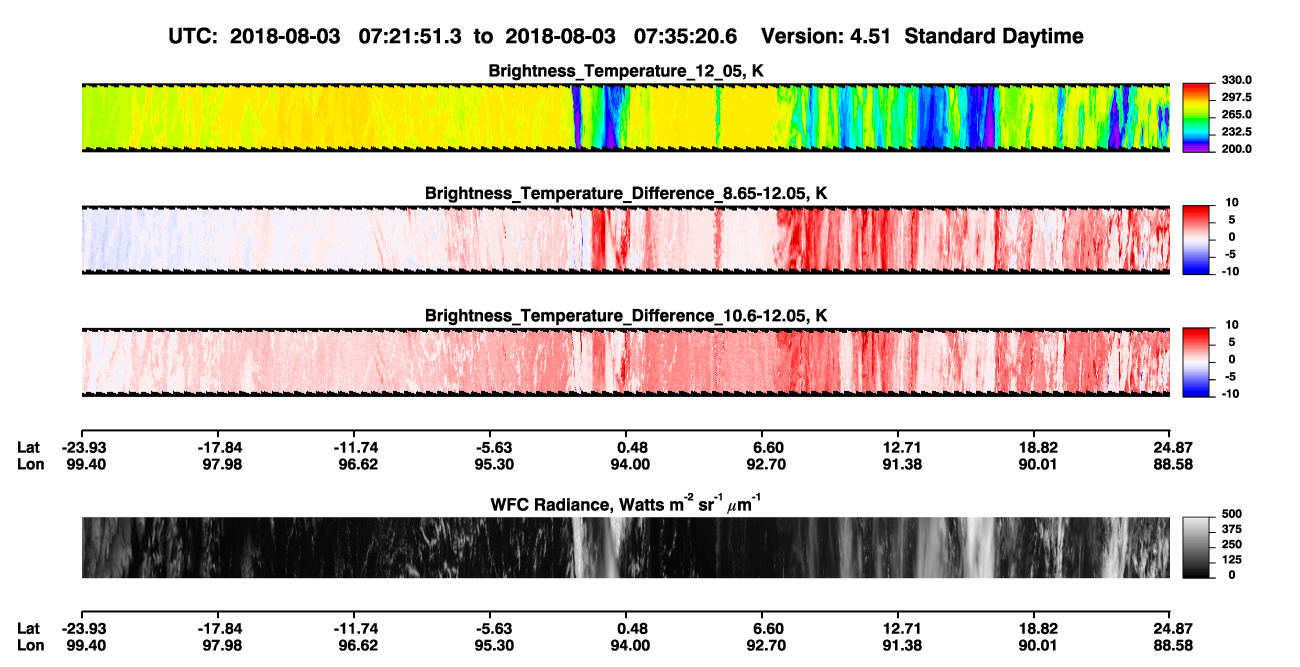Click the 'WFC Radiance, Watts m-2 sr-1 µm-1' title

pyautogui.click(x=626, y=504)
